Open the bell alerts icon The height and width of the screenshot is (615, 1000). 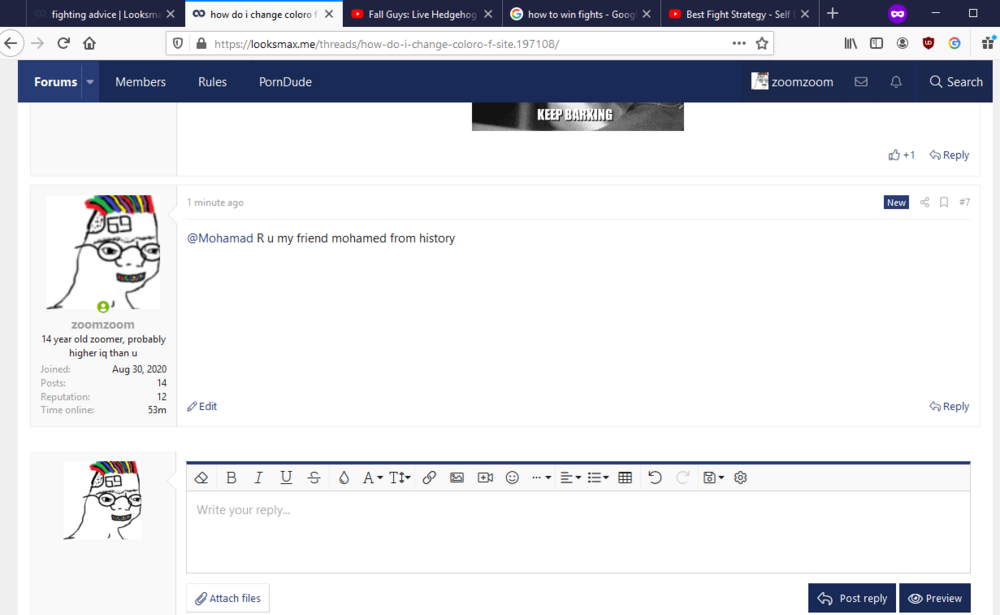pyautogui.click(x=896, y=82)
